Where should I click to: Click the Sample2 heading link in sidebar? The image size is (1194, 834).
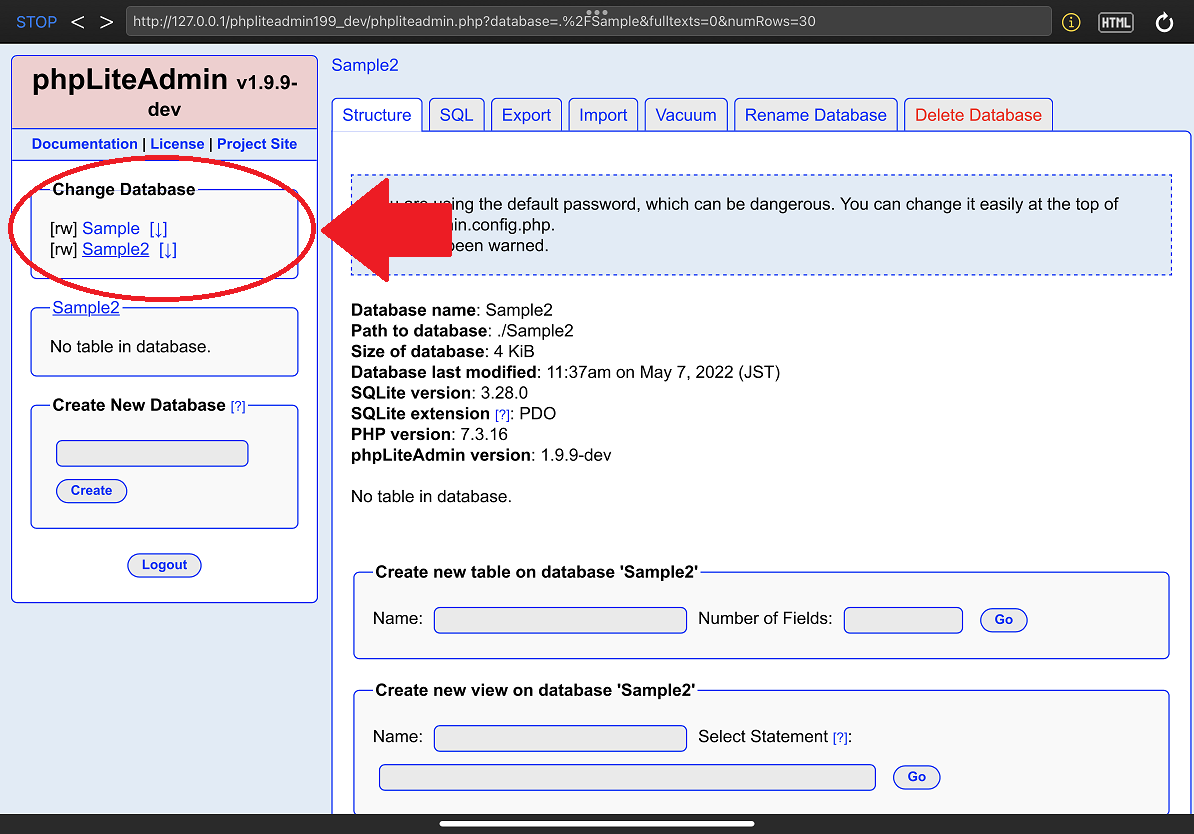point(86,308)
